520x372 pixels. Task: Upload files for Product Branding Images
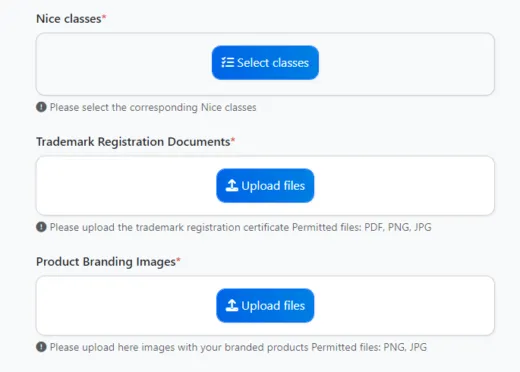(265, 306)
